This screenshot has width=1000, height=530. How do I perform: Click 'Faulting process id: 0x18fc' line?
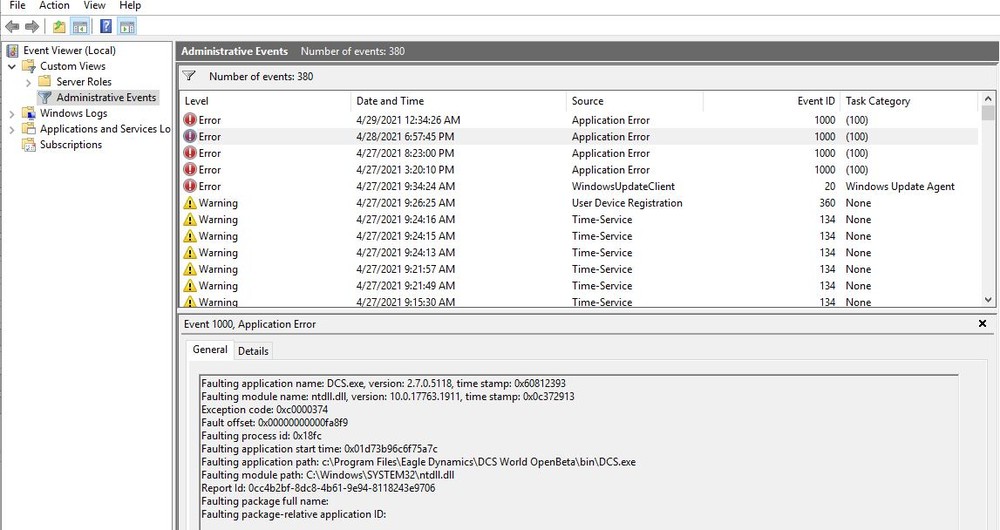pos(261,436)
